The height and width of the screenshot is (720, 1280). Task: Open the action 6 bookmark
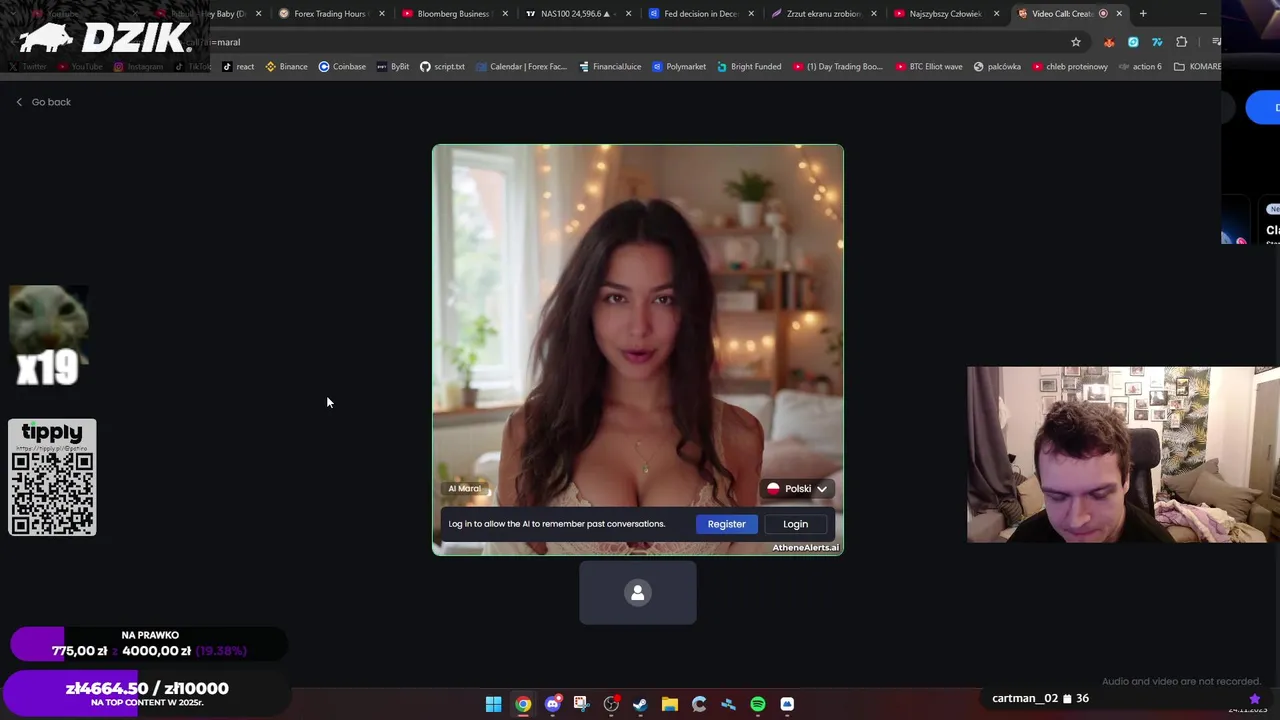tap(1140, 67)
